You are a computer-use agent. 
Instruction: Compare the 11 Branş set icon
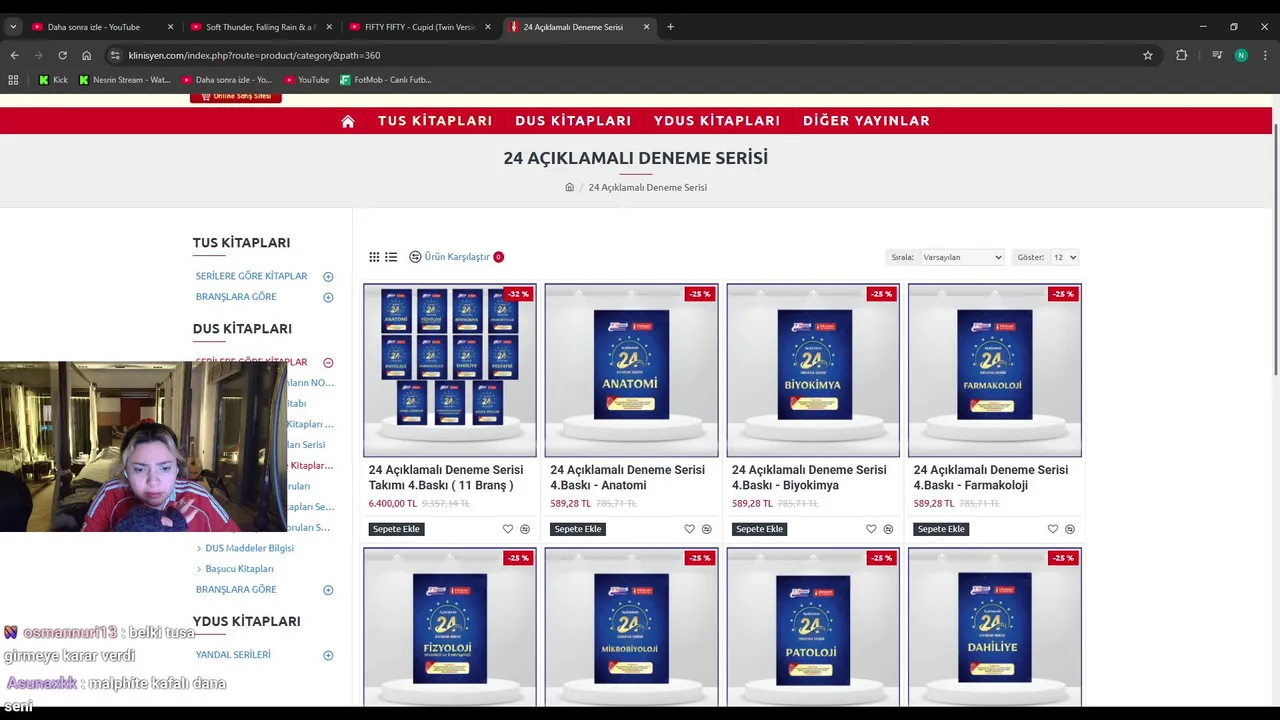tap(525, 529)
